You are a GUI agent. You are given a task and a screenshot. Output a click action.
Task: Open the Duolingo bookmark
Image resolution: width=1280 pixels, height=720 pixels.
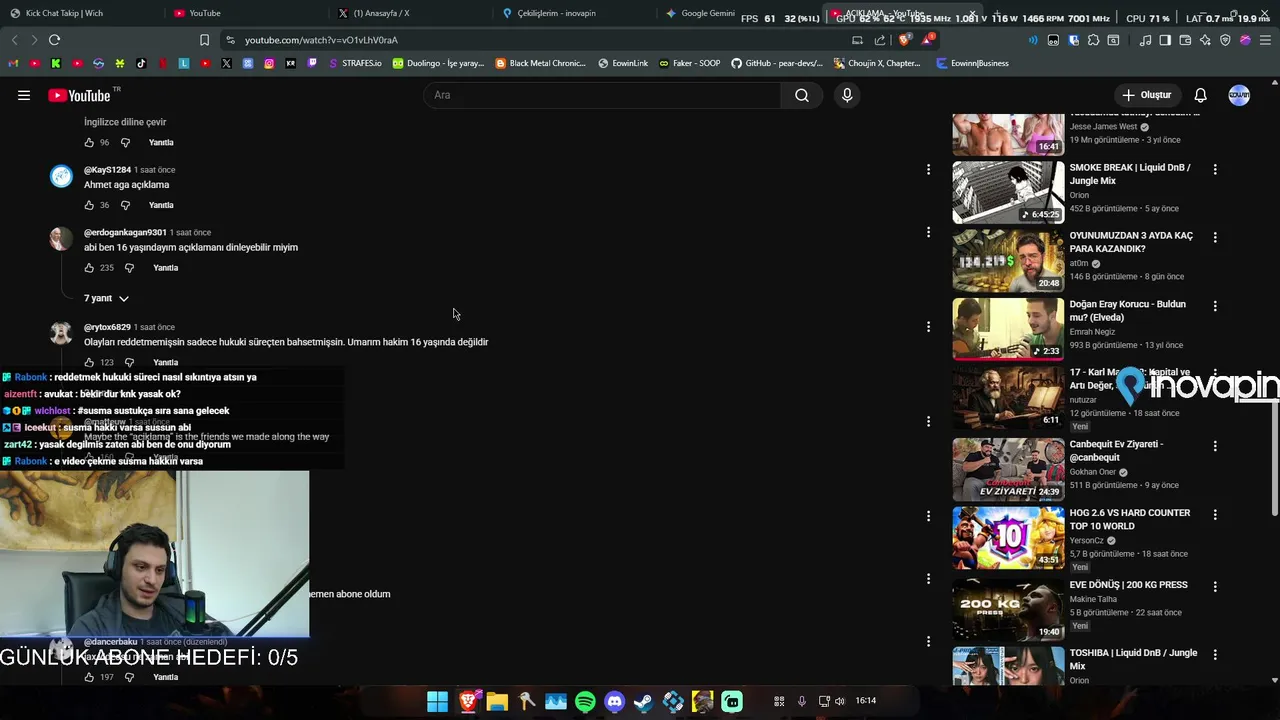(x=438, y=63)
